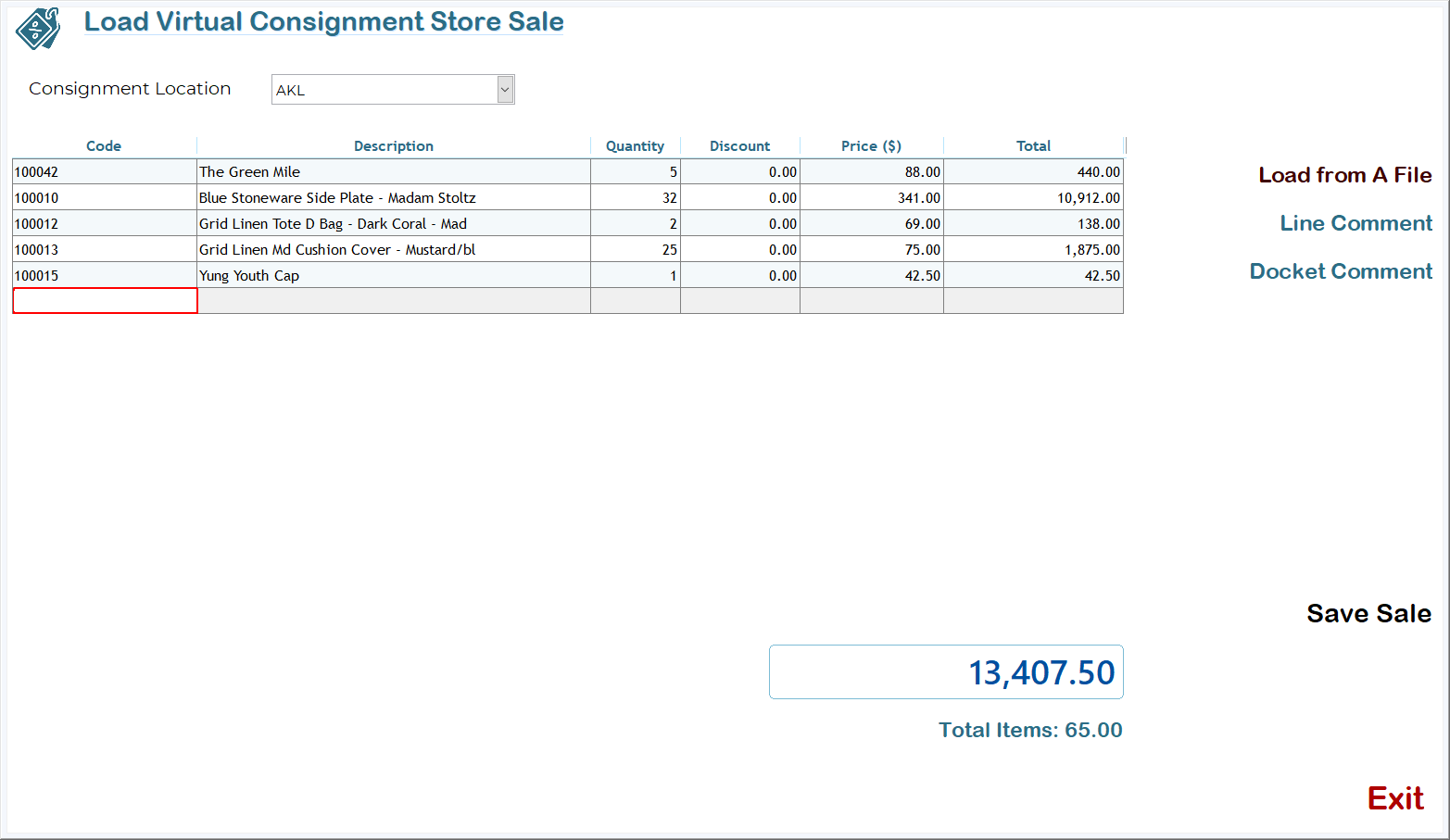Click the price tag logo icon
Viewport: 1450px width, 840px height.
tap(38, 29)
